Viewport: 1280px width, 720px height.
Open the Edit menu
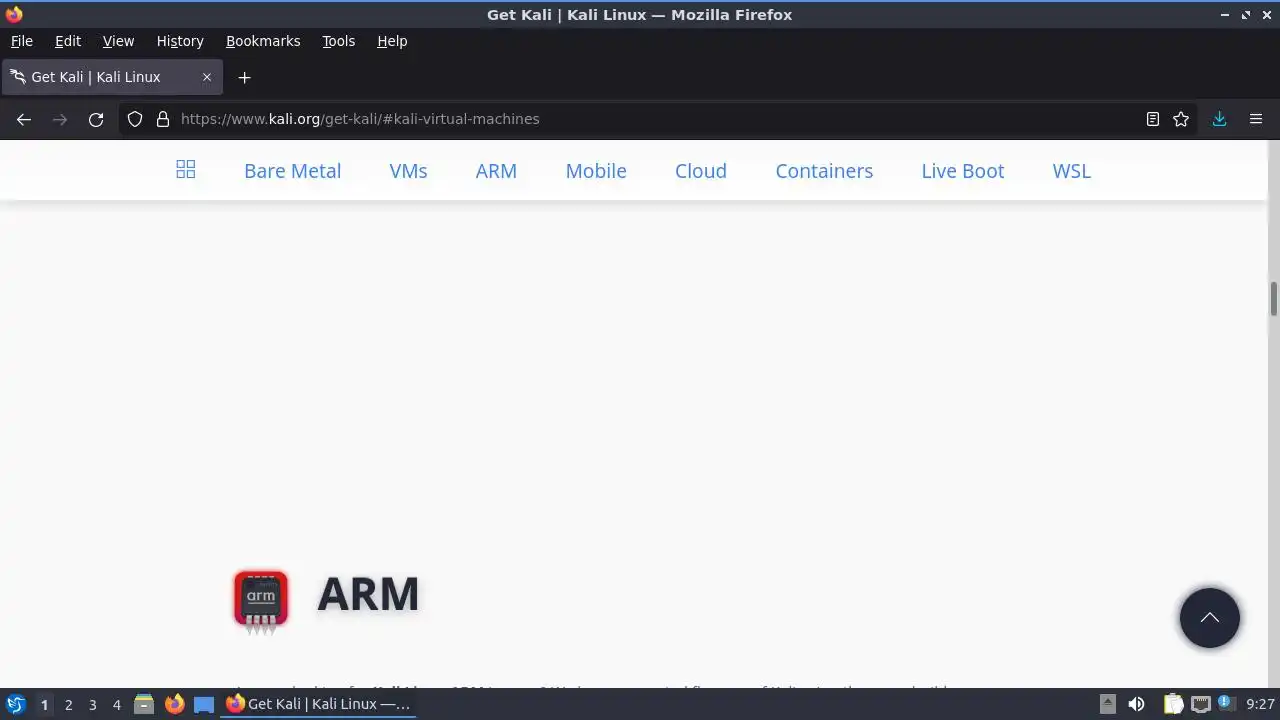[68, 41]
